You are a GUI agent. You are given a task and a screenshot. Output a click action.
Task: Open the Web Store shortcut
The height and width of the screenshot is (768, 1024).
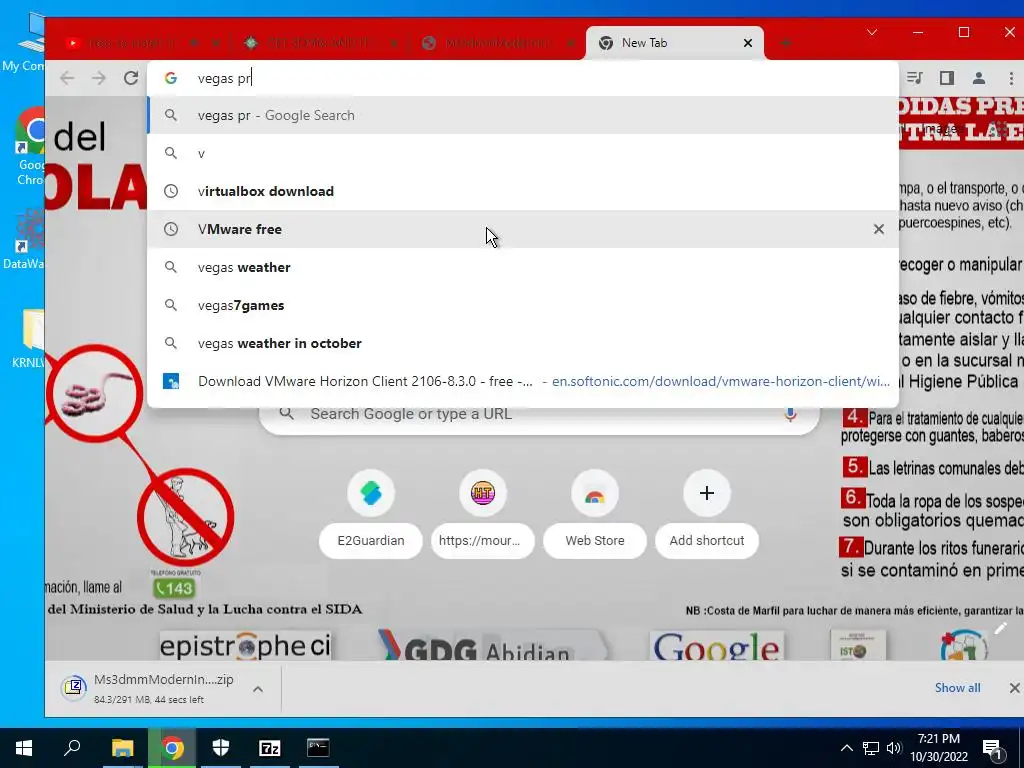pyautogui.click(x=595, y=513)
